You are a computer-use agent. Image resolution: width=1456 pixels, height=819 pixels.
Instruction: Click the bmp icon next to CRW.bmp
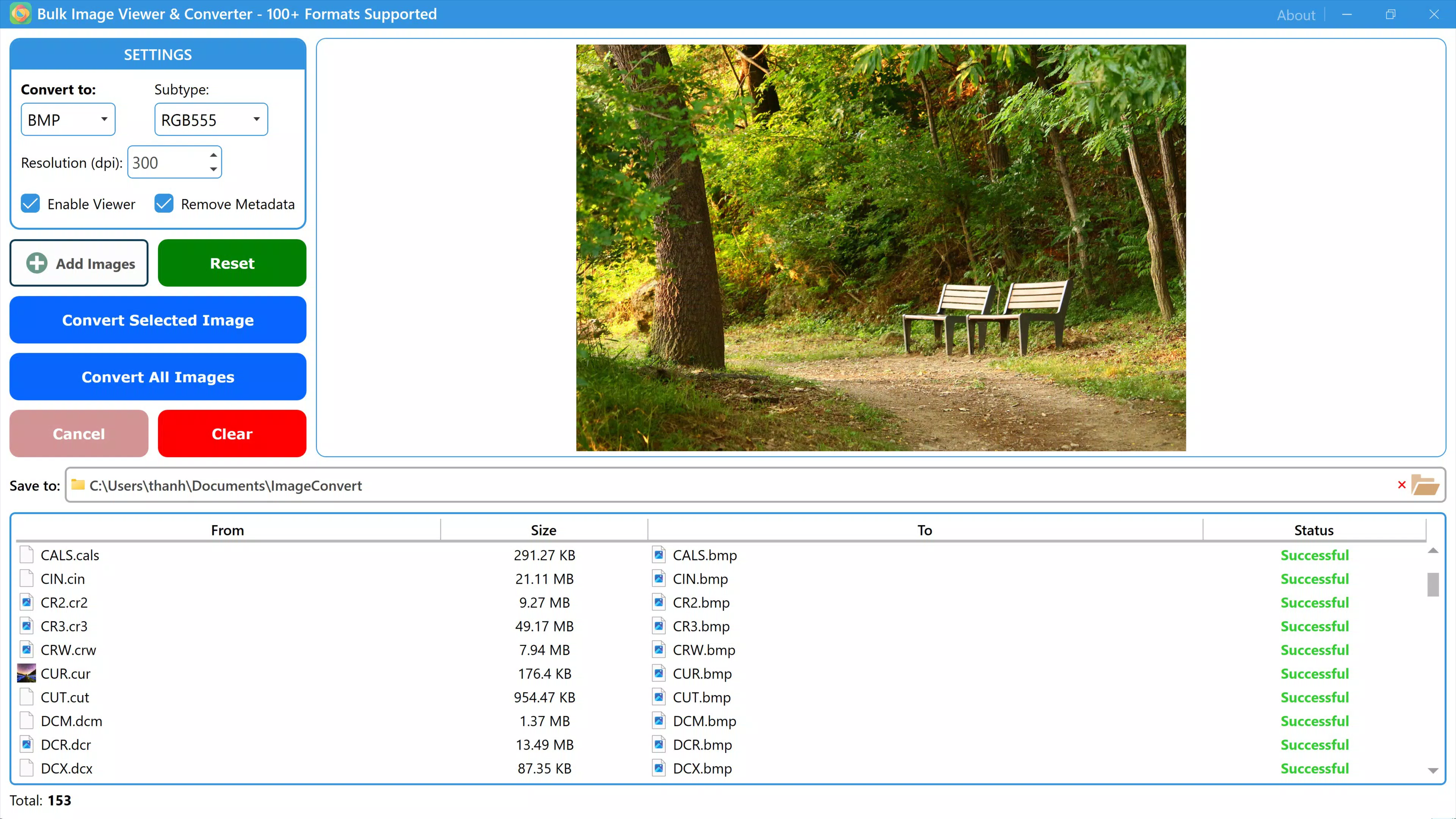(659, 650)
